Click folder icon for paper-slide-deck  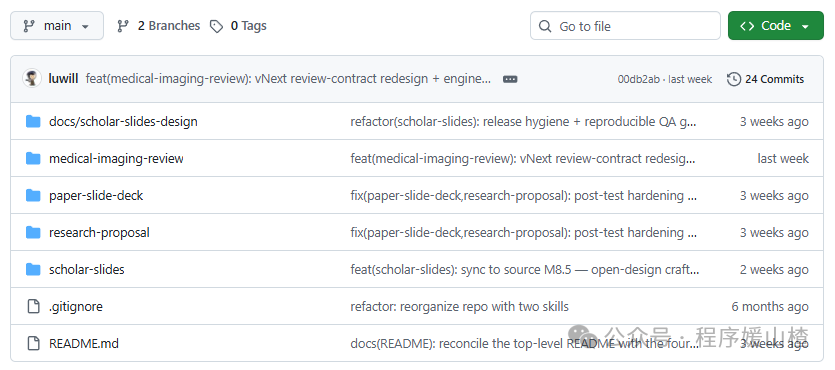click(x=33, y=195)
